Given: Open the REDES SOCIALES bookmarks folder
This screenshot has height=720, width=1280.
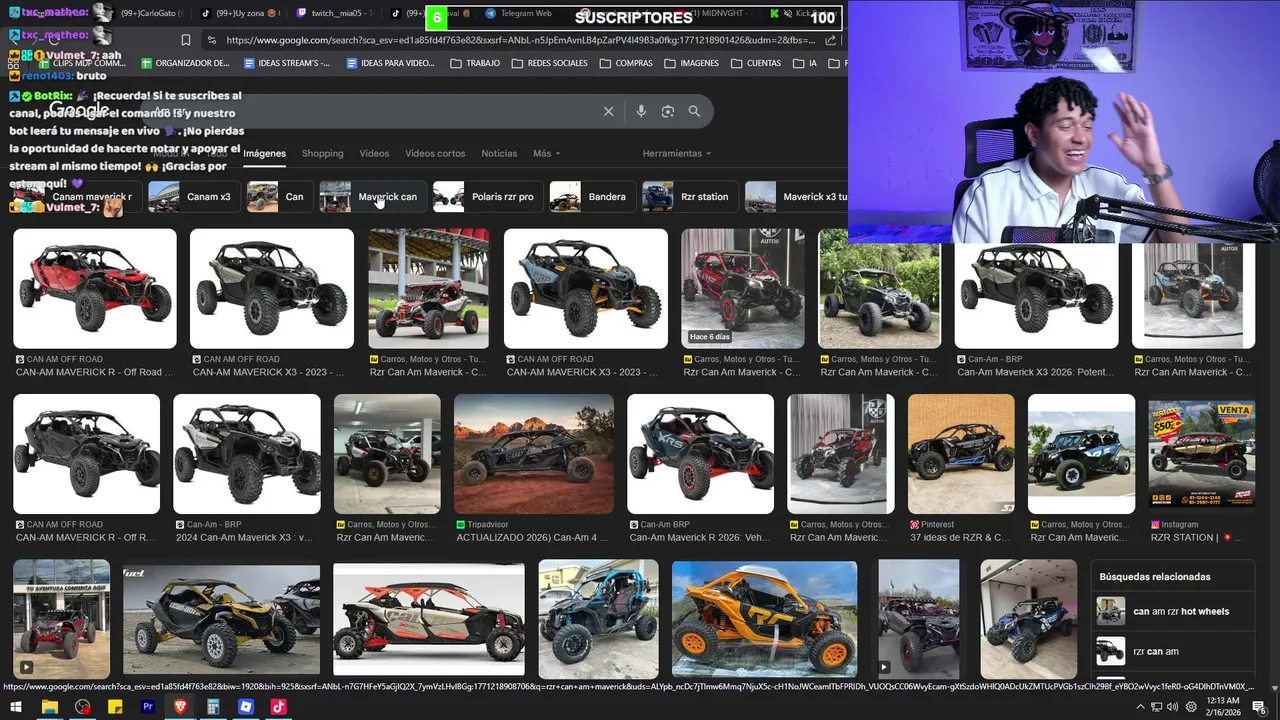Looking at the screenshot, I should pos(549,63).
